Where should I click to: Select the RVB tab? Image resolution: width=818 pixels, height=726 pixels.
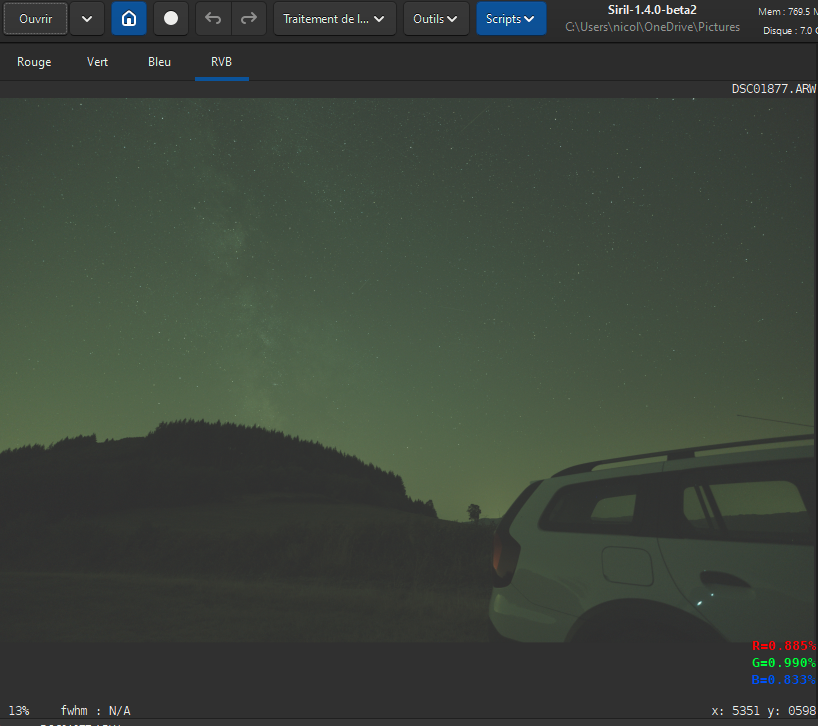[221, 62]
